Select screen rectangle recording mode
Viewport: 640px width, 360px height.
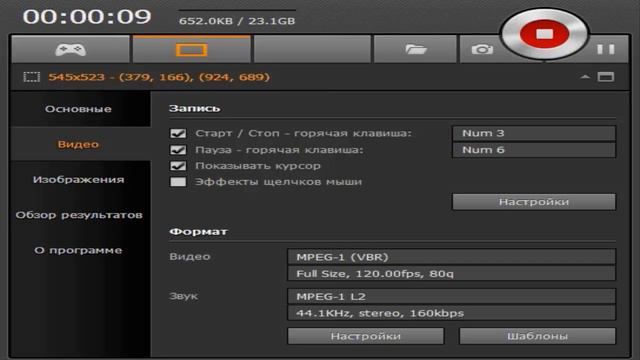[x=191, y=49]
